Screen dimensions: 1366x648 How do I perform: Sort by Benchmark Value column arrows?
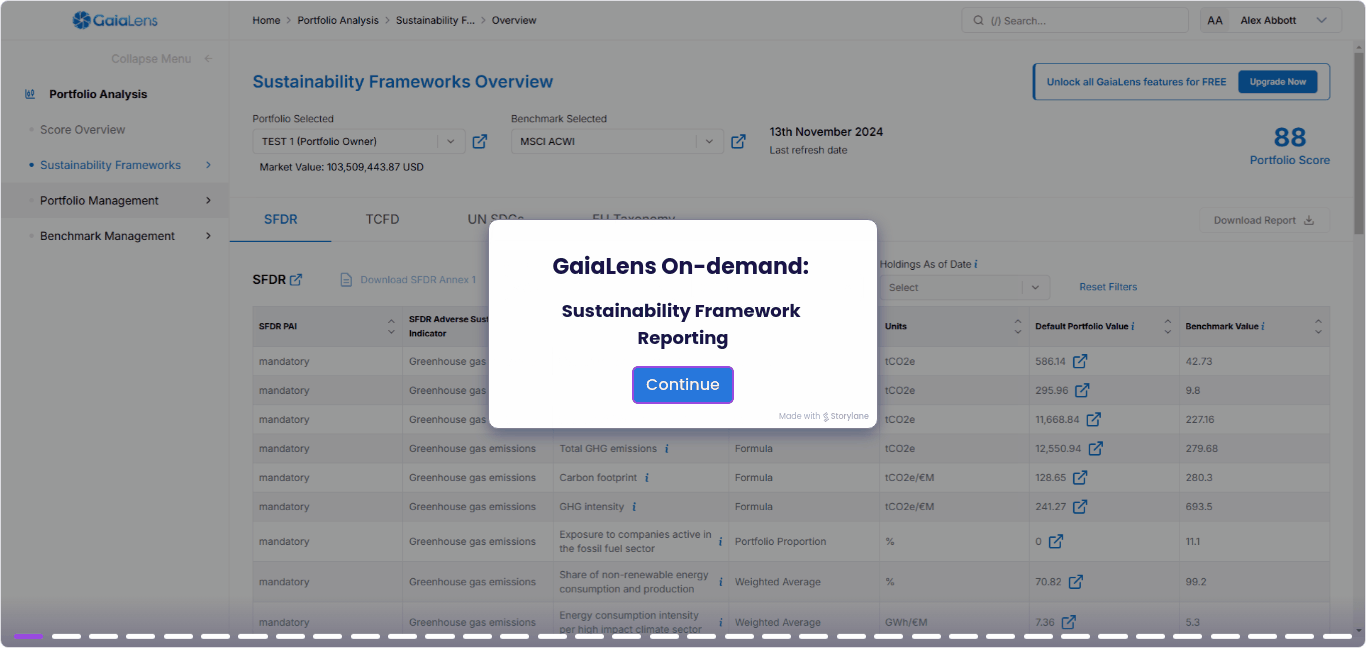[1318, 326]
